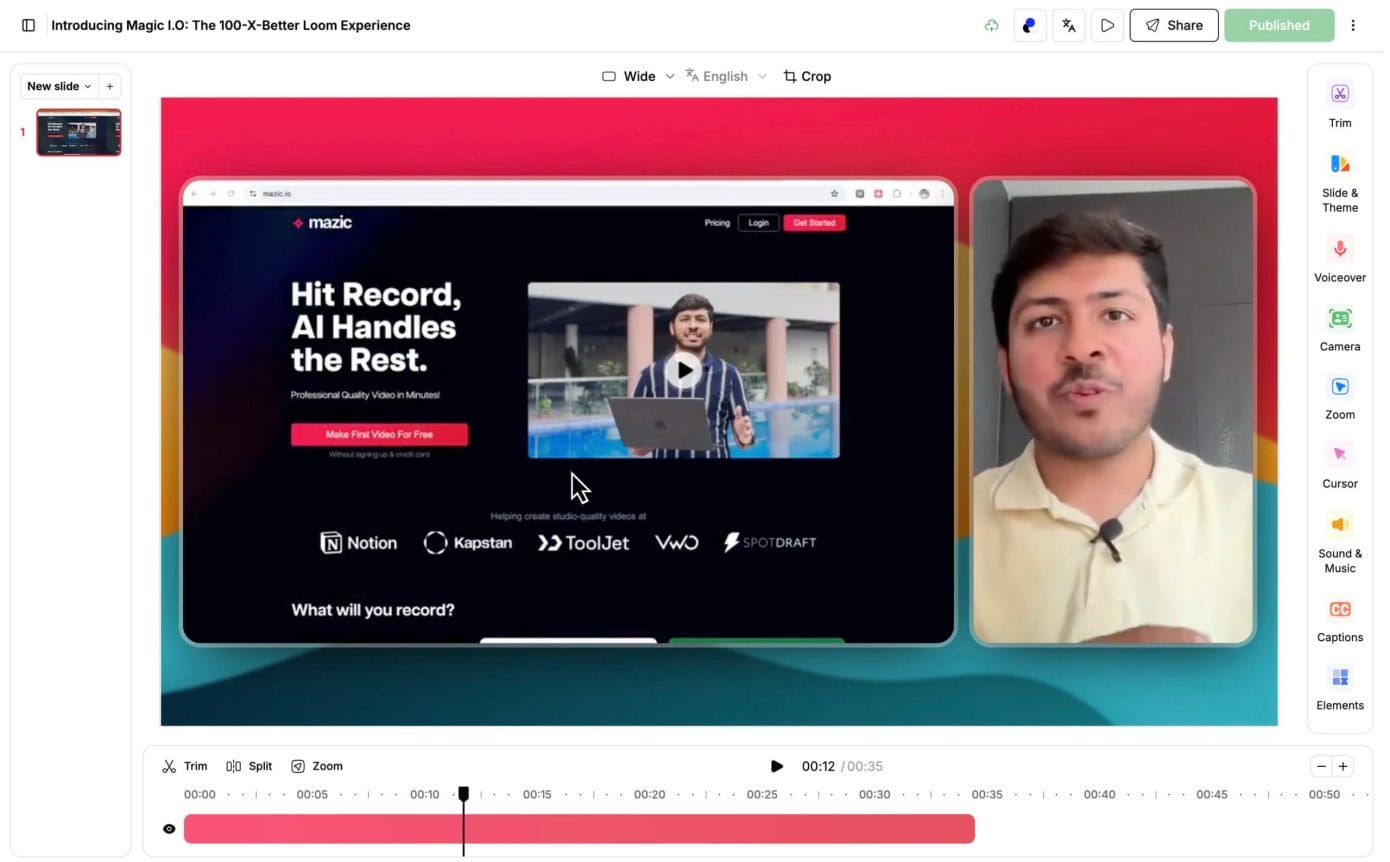Viewport: 1390px width, 862px height.
Task: Open the Trim tool in right sidebar
Action: (x=1339, y=105)
